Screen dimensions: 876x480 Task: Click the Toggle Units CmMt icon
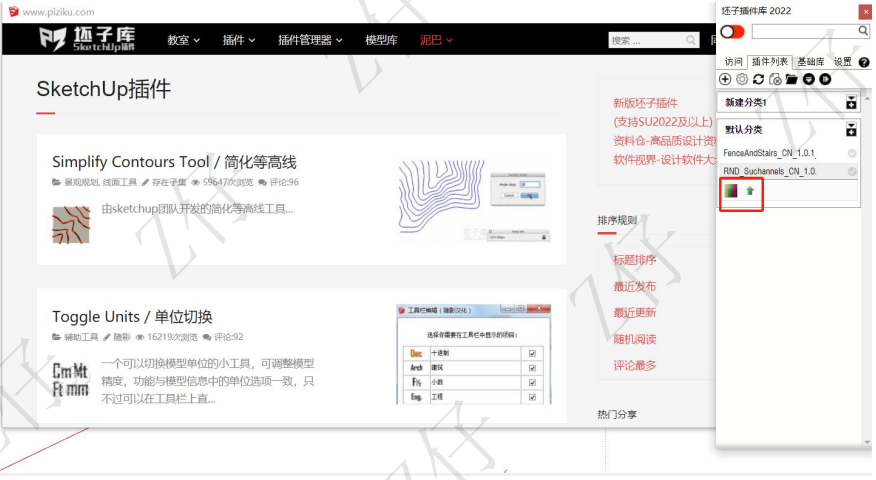click(x=70, y=379)
